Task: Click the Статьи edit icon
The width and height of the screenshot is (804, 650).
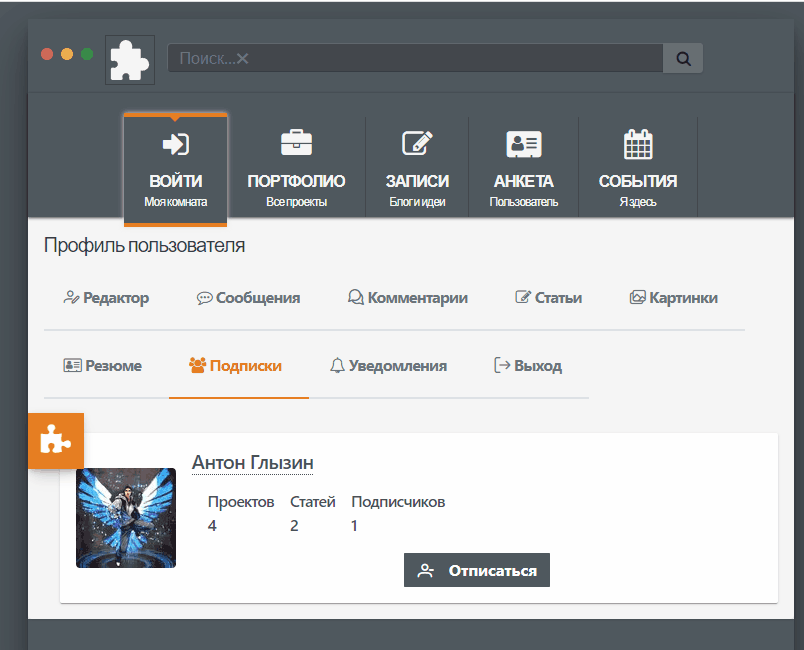Action: (x=522, y=297)
